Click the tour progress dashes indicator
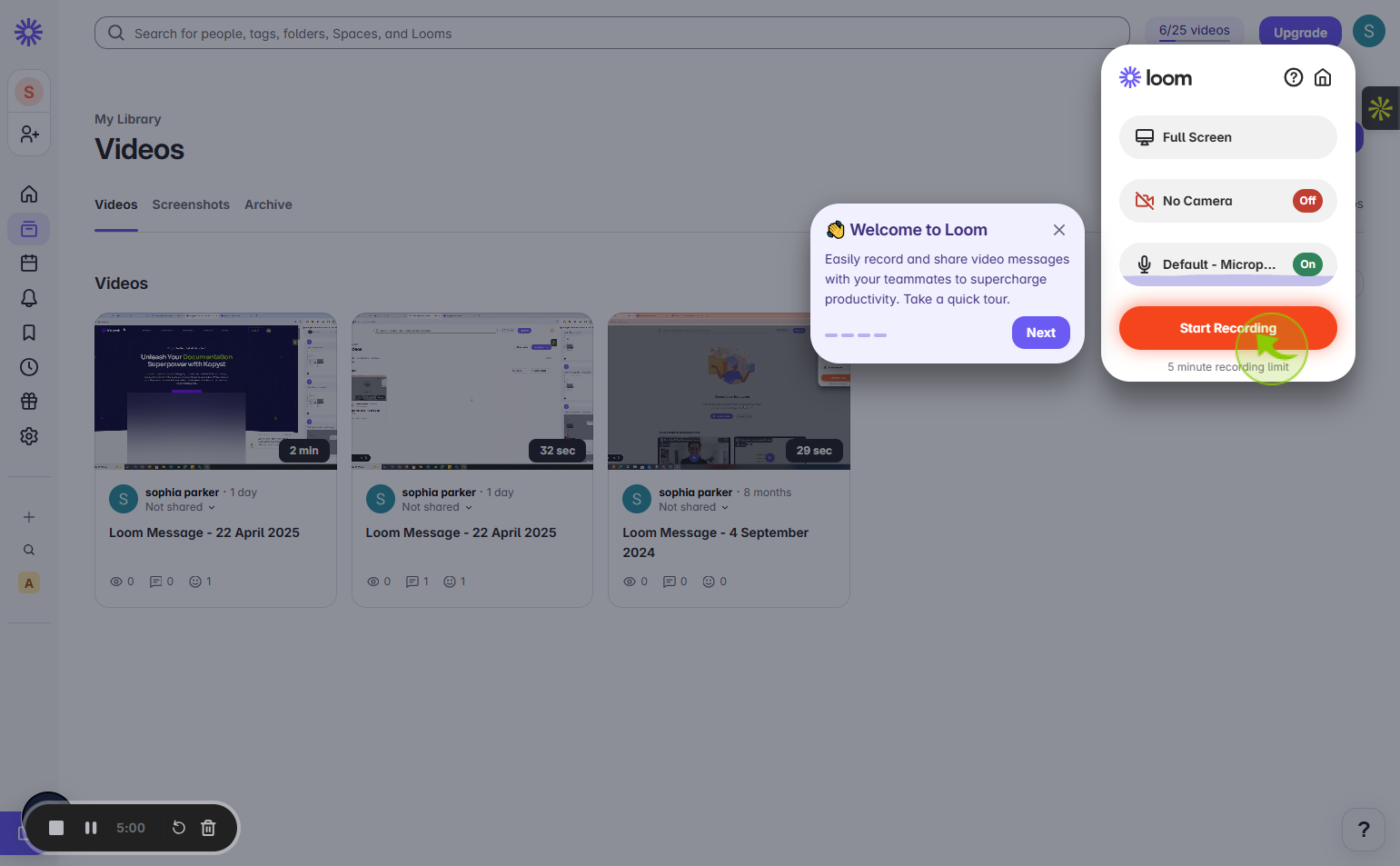The height and width of the screenshot is (866, 1400). [x=856, y=335]
